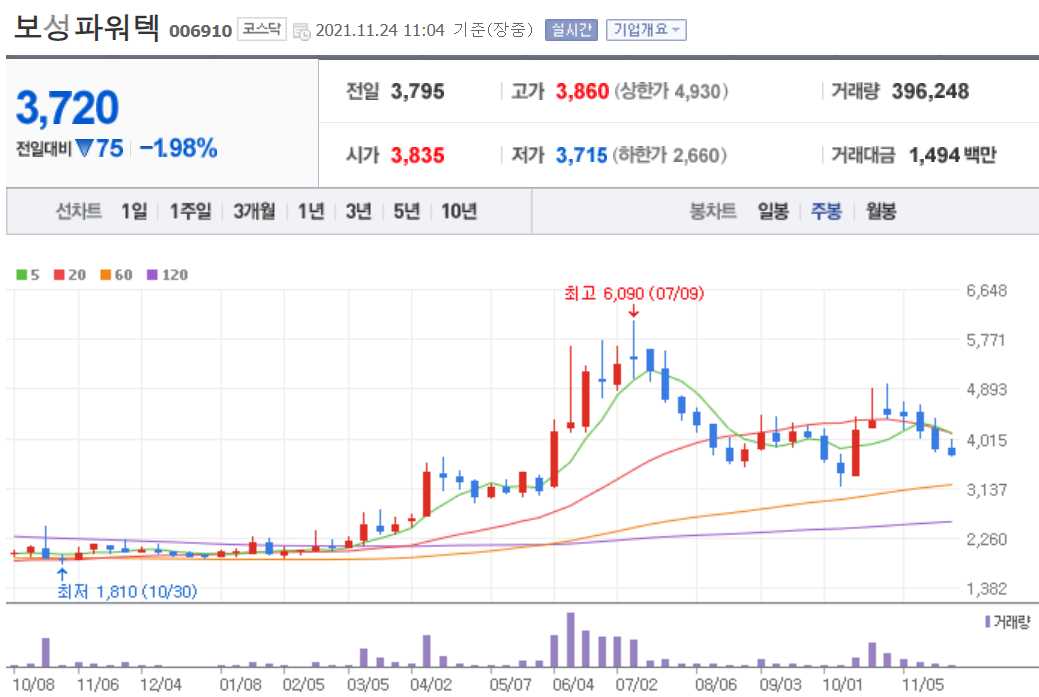
Task: Click the green 5-week moving average legend icon
Action: click(20, 274)
